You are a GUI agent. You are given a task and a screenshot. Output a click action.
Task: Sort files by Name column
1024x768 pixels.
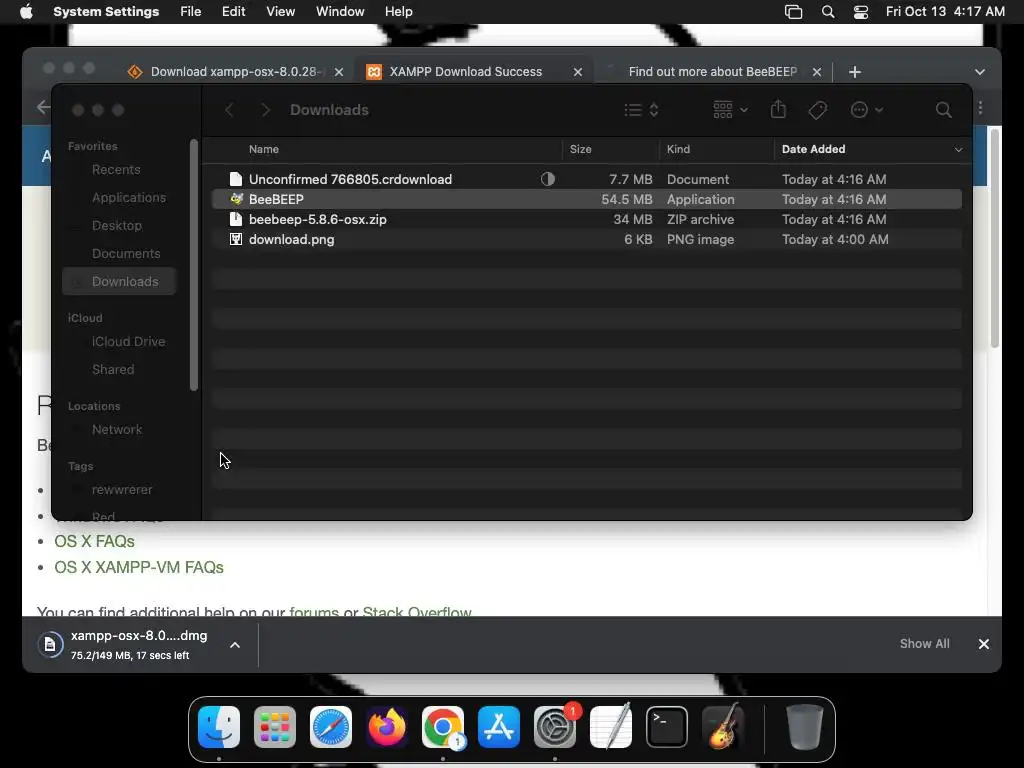coord(264,150)
